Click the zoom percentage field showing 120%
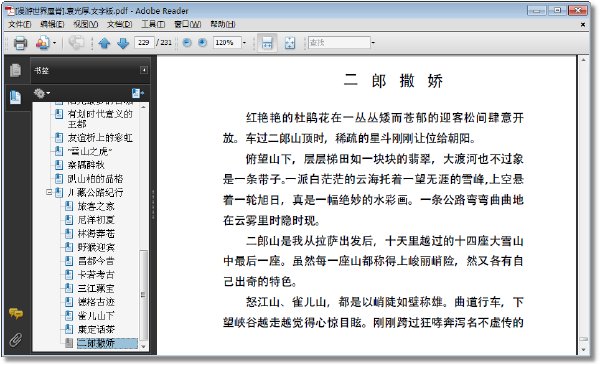 pos(227,42)
